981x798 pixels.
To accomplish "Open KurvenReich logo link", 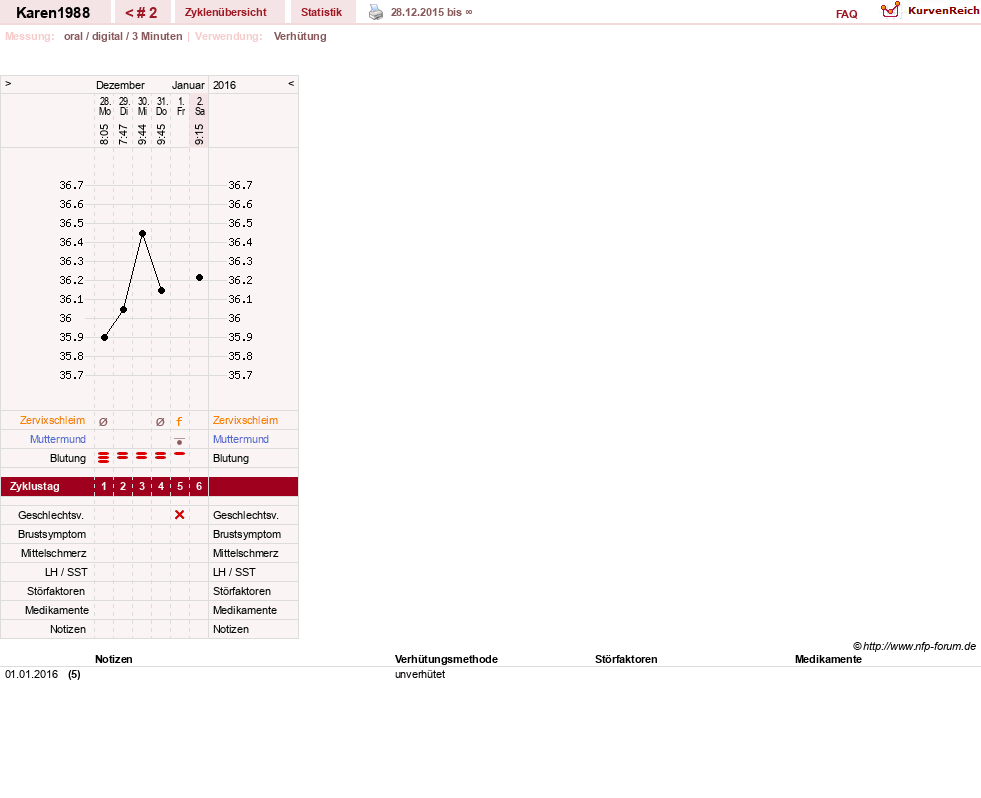I will point(930,11).
